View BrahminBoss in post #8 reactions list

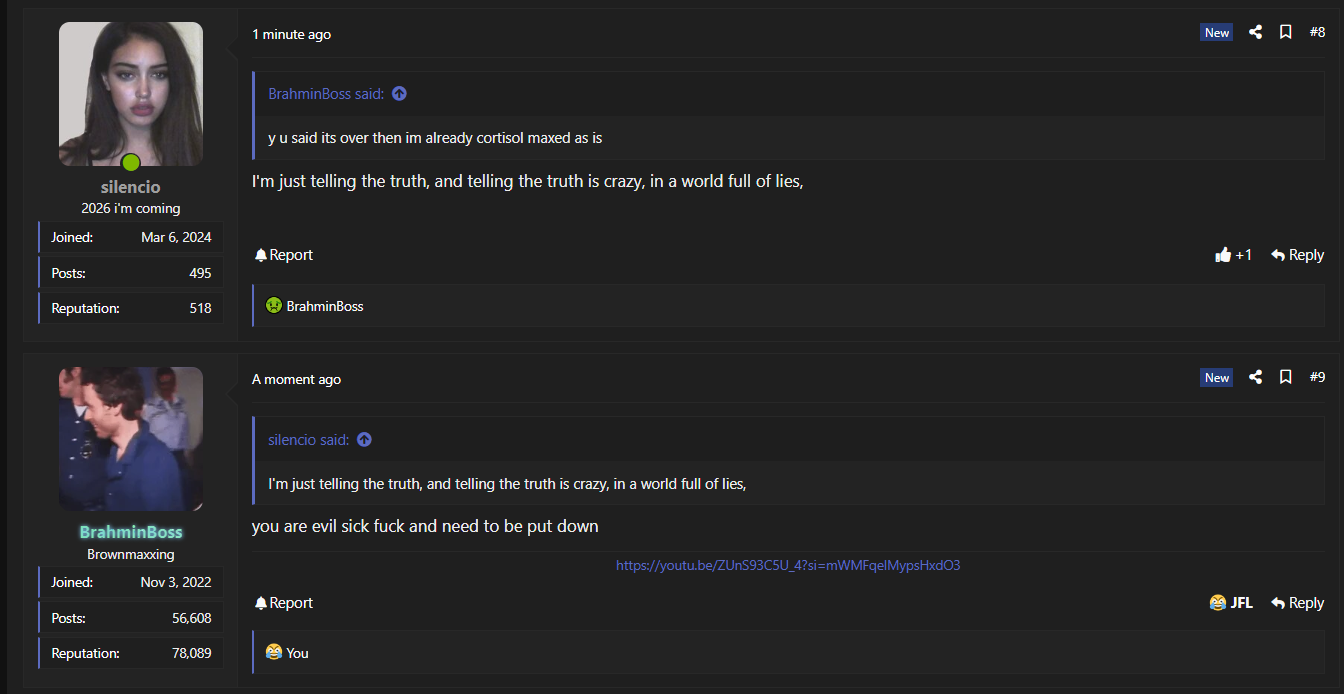tap(324, 306)
